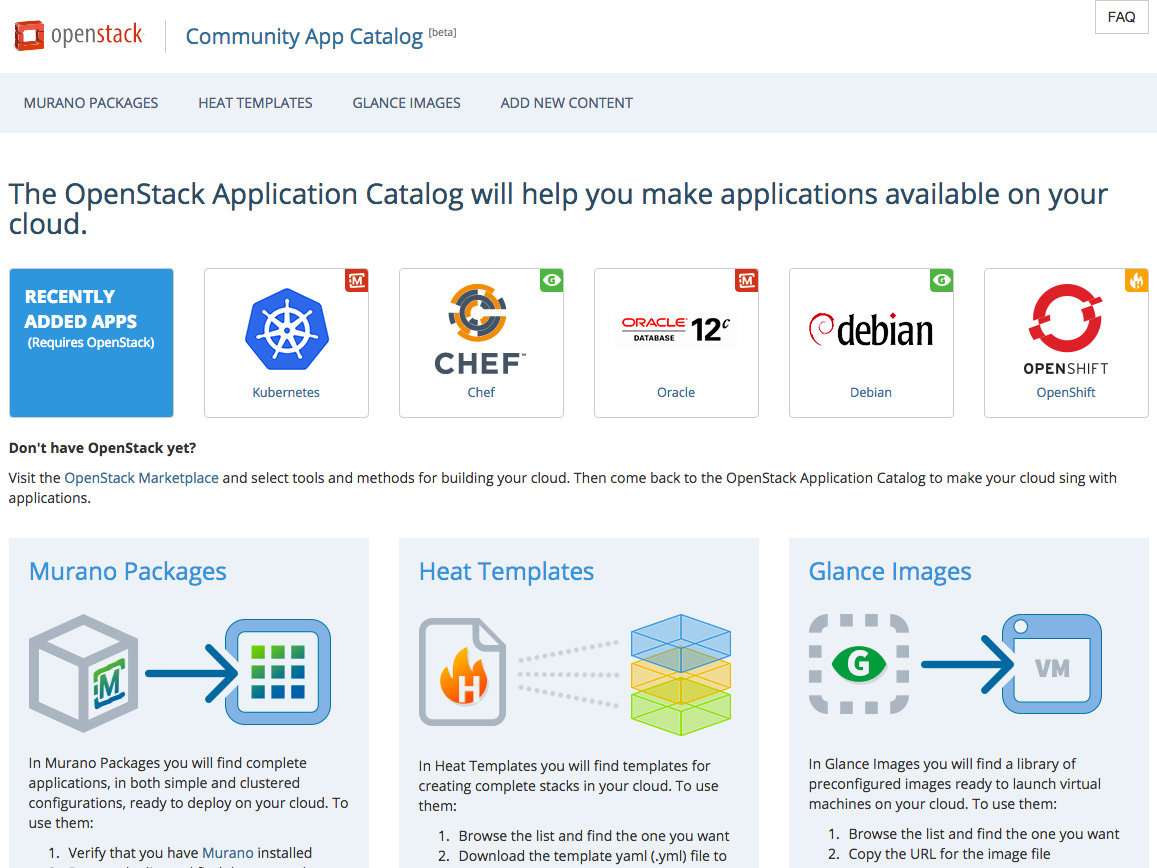Click the Chef logo icon
The width and height of the screenshot is (1157, 868).
[x=480, y=330]
